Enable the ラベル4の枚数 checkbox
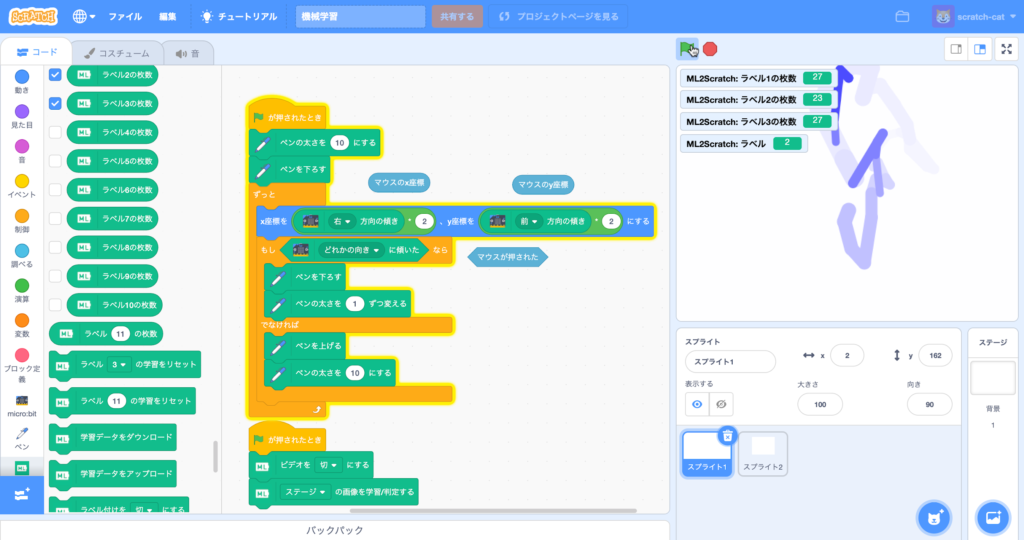The width and height of the screenshot is (1024, 540). [x=56, y=132]
